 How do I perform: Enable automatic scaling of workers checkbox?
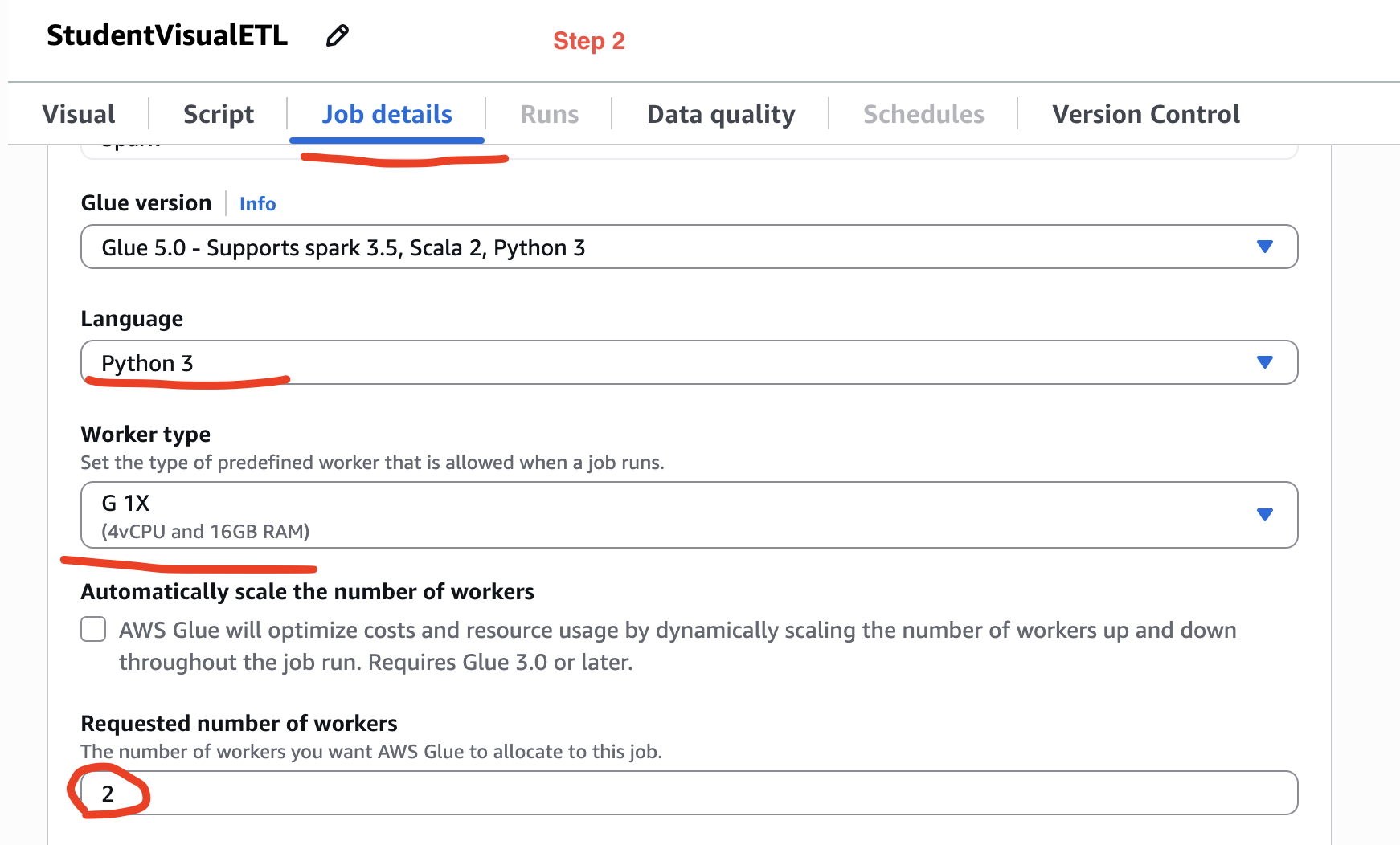pyautogui.click(x=93, y=629)
